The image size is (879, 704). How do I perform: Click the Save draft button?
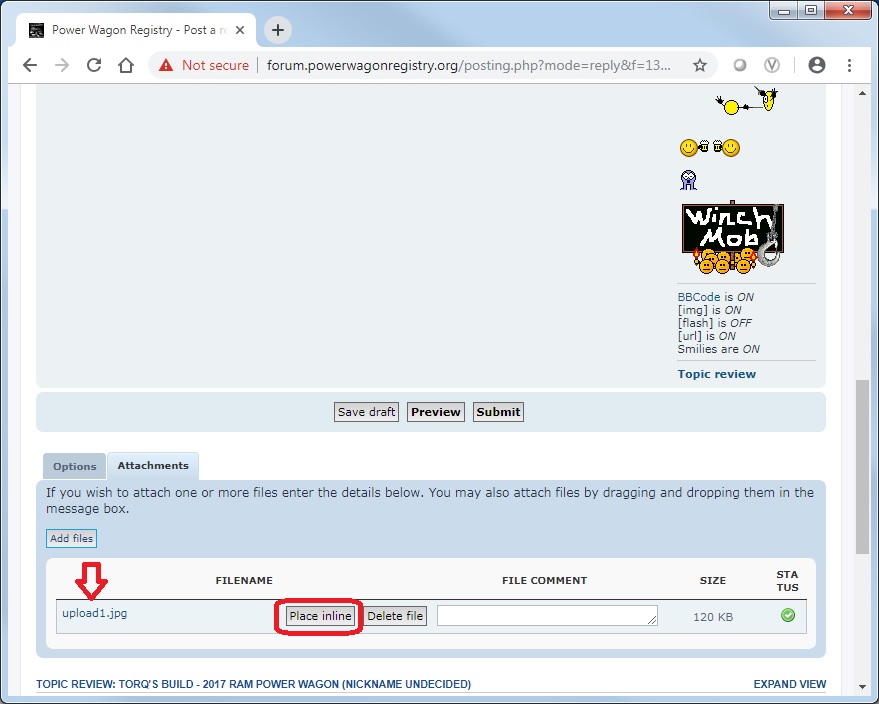click(366, 412)
